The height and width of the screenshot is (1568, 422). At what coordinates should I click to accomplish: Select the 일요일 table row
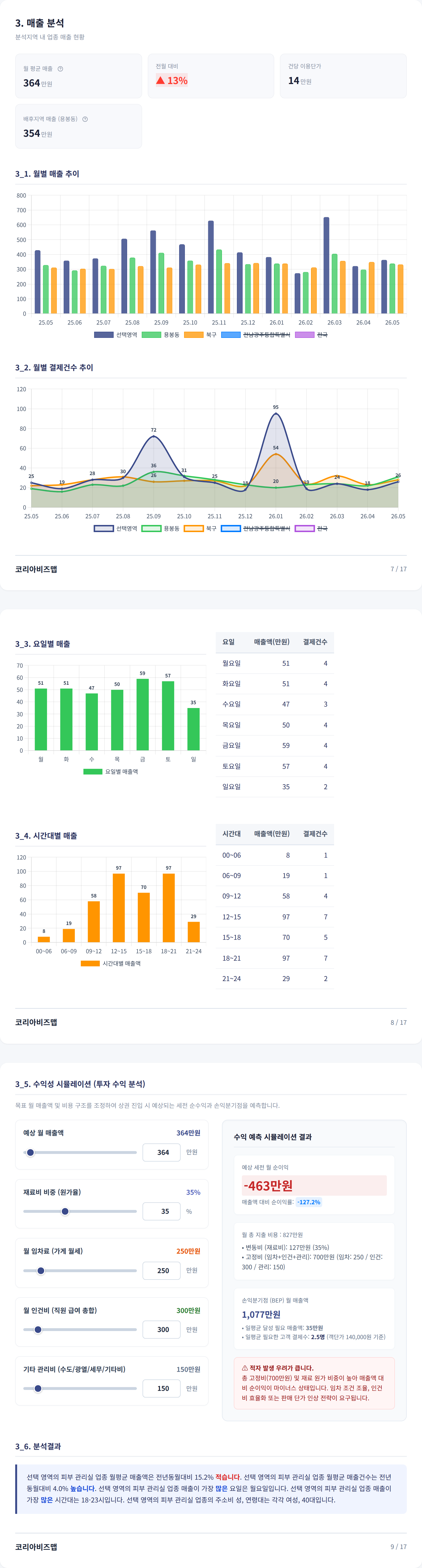coord(275,787)
